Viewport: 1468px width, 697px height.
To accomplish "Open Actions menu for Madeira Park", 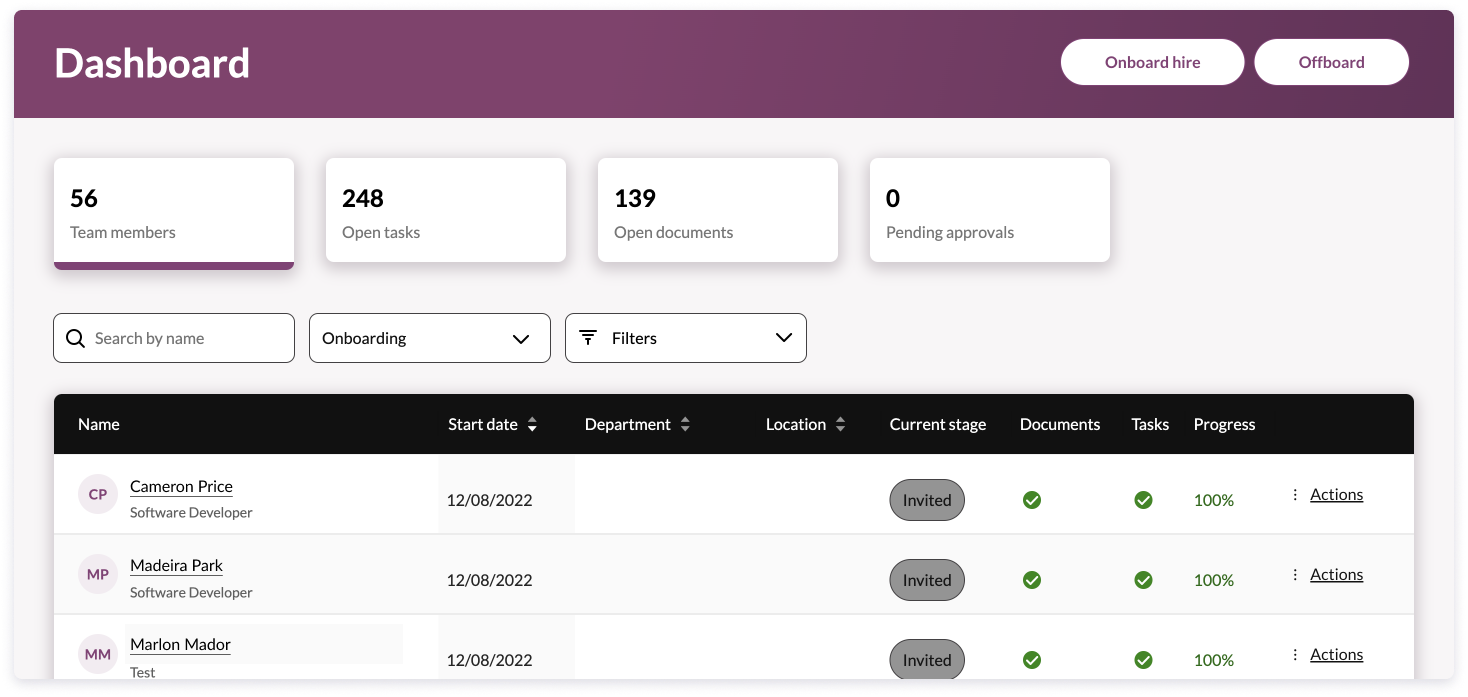I will 1336,575.
